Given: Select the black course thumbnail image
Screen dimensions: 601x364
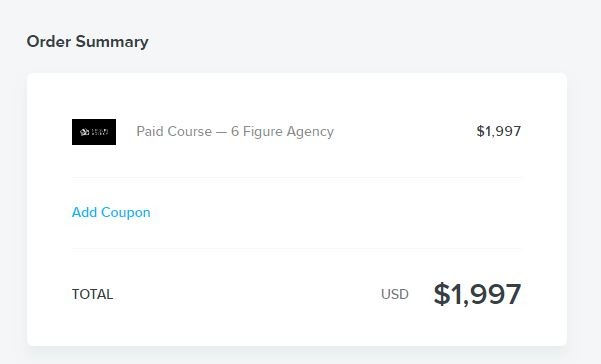Looking at the screenshot, I should point(94,132).
